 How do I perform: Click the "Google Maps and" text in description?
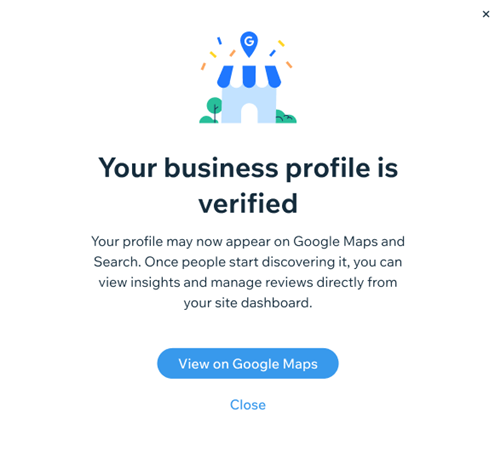(349, 241)
